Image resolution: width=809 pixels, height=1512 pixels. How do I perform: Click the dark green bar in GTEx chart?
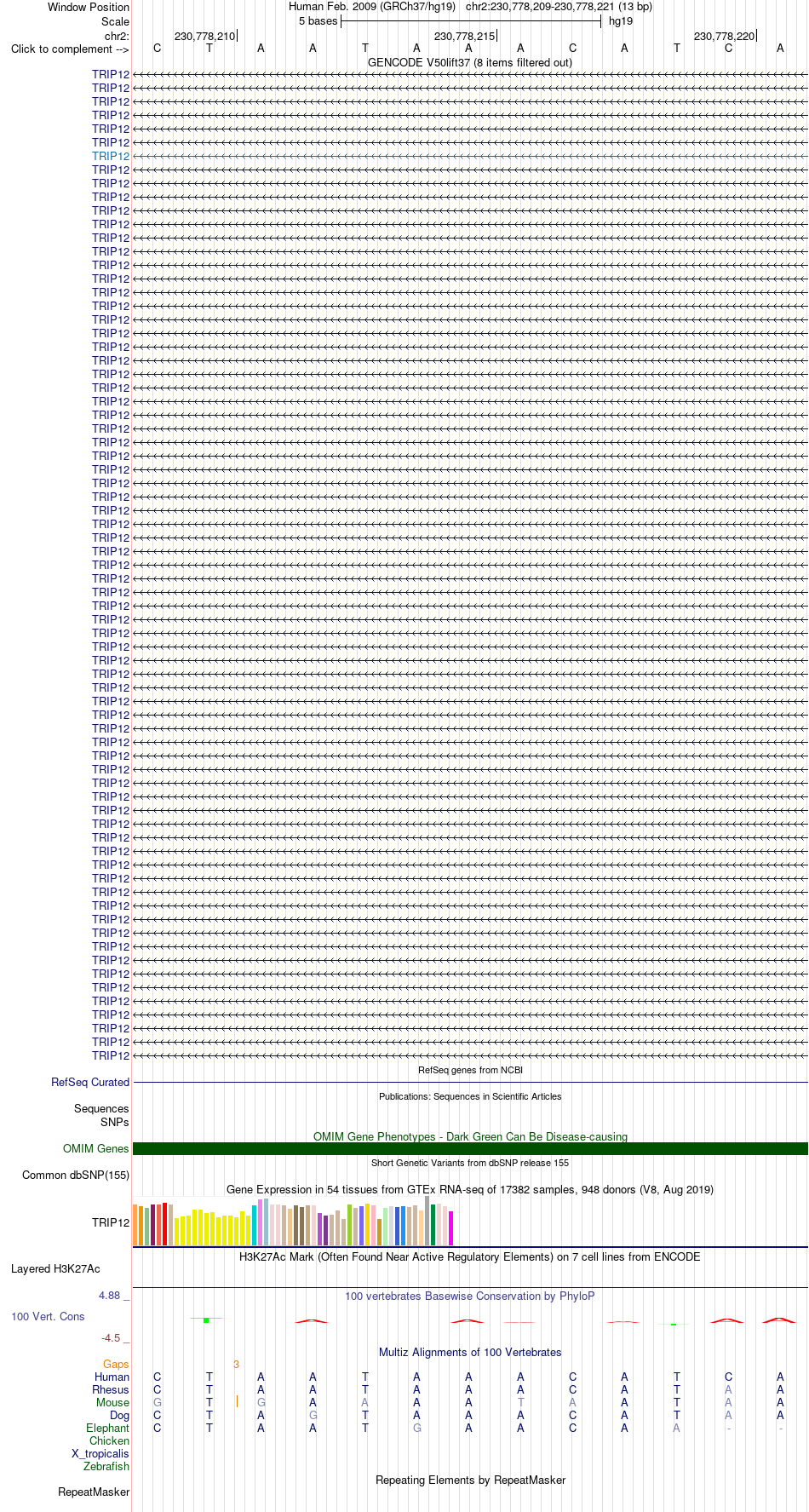coord(433,1225)
